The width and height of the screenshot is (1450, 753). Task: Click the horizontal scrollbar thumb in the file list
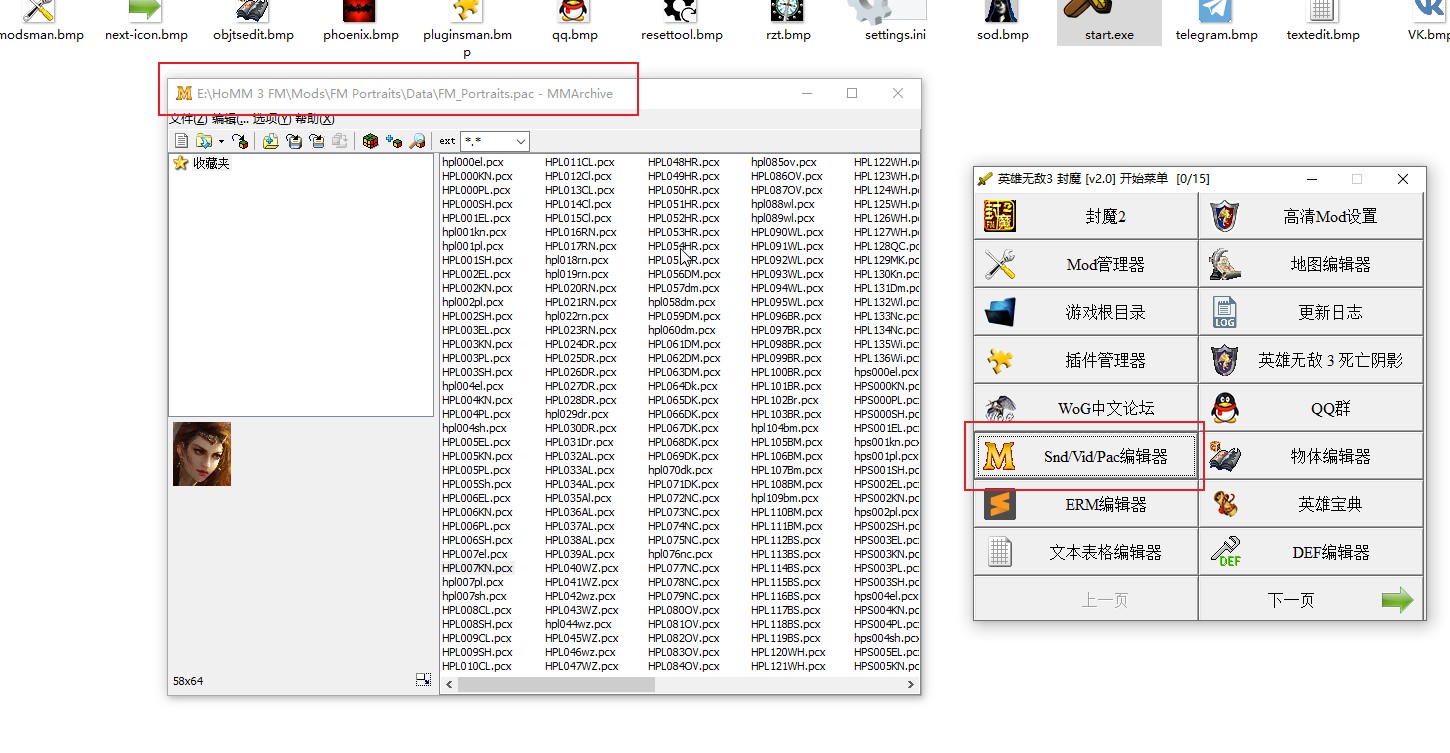556,685
